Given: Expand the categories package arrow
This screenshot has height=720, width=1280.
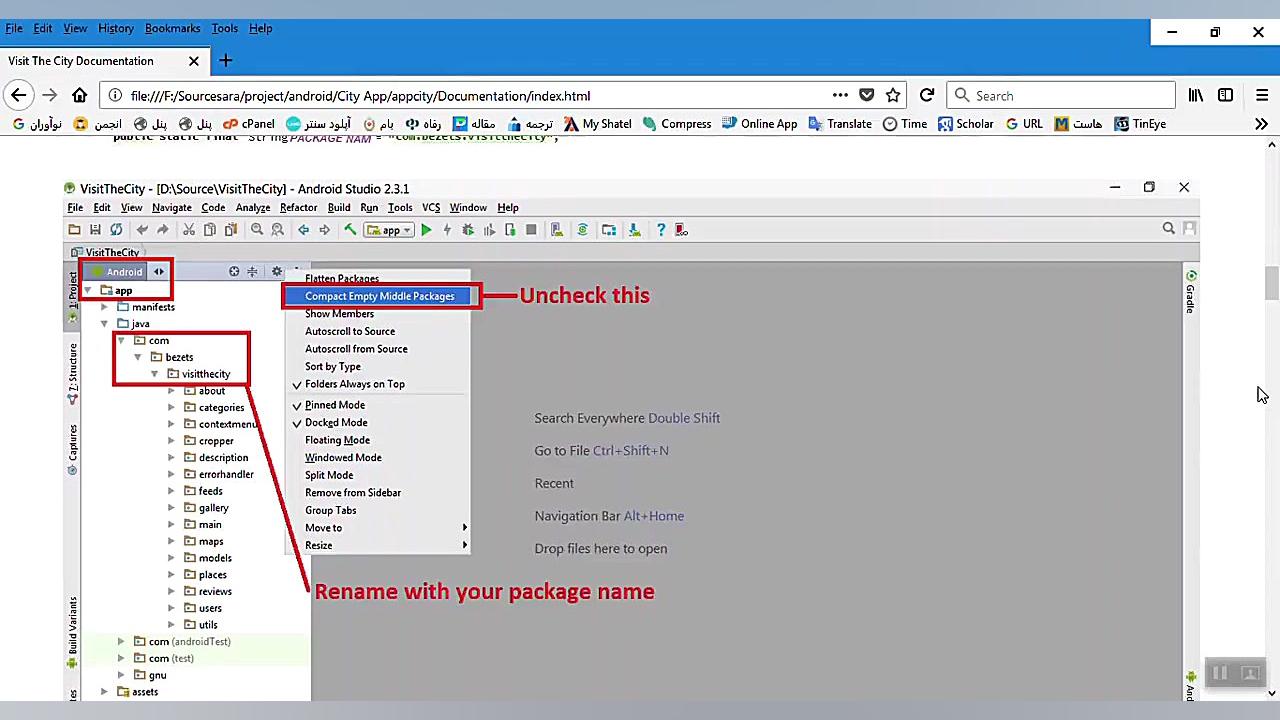Looking at the screenshot, I should (171, 407).
